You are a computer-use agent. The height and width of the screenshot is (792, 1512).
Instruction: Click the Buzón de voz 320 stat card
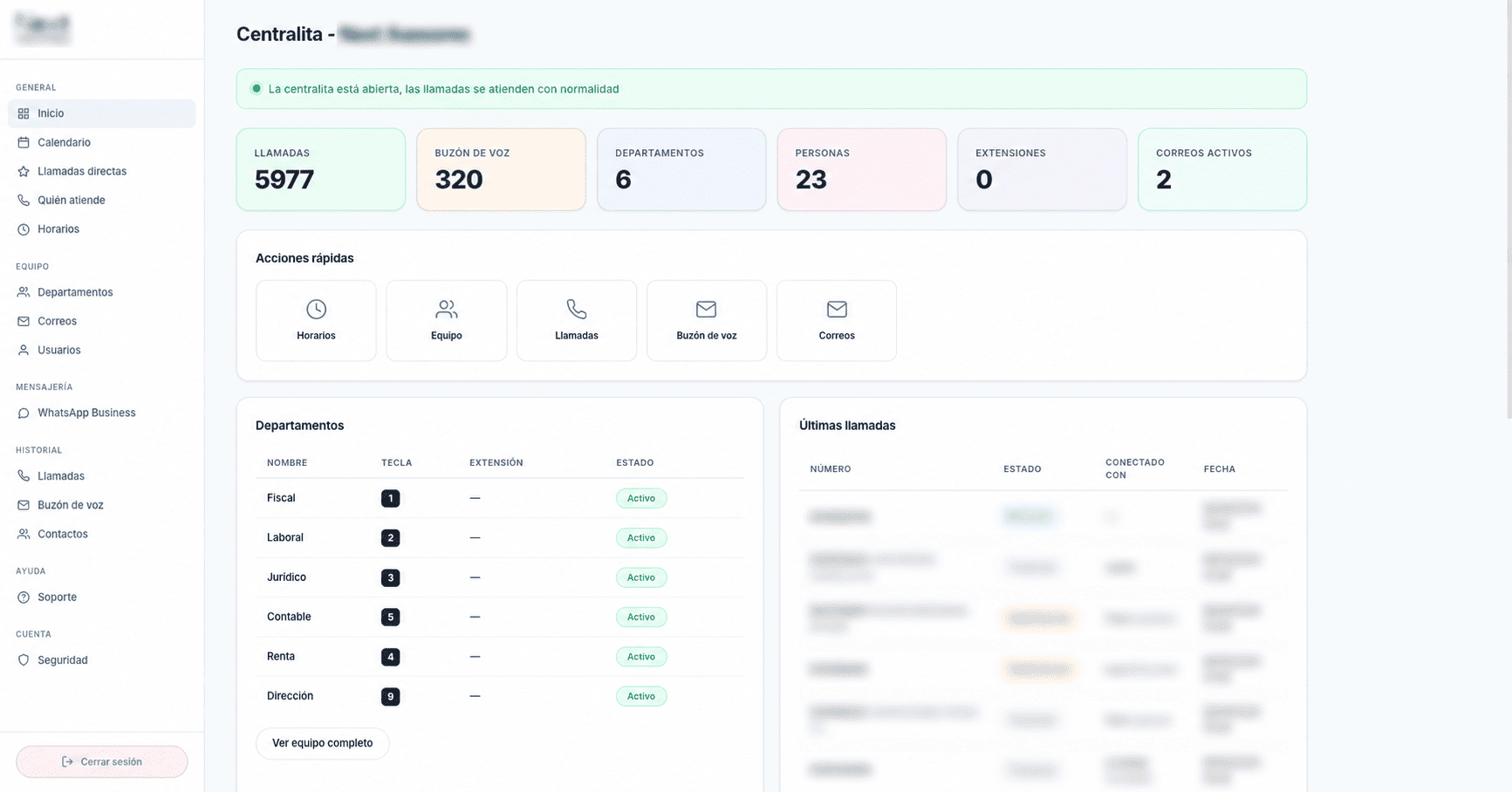tap(501, 169)
